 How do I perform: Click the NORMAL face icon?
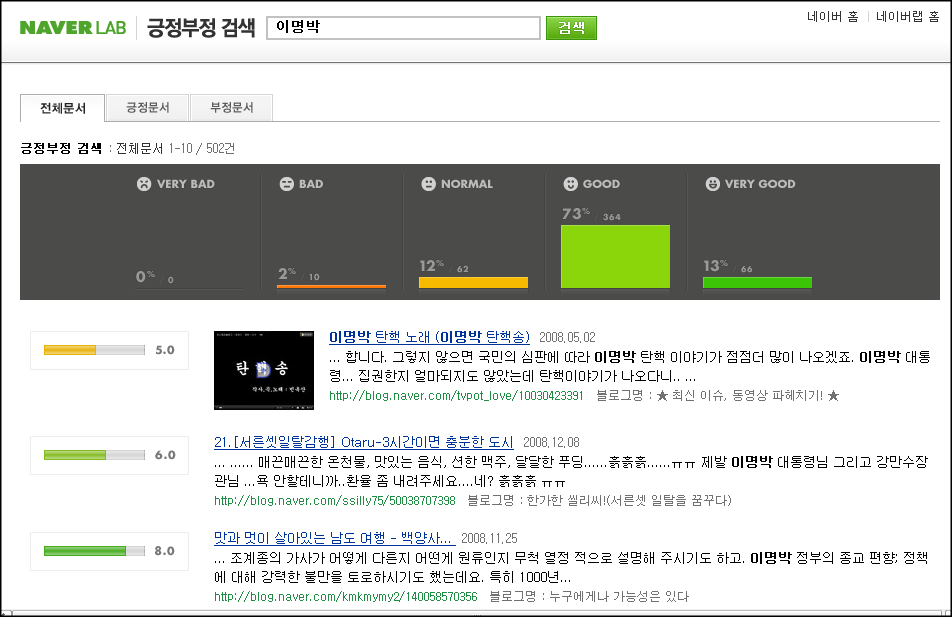[x=429, y=183]
